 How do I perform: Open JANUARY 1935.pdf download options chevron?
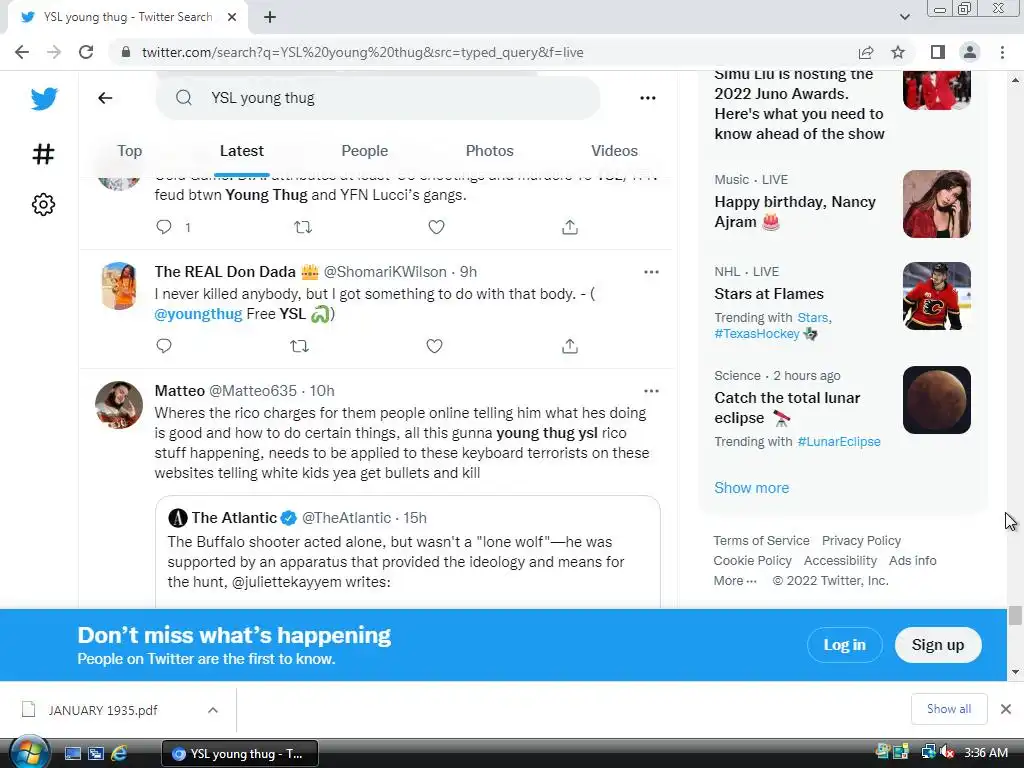click(212, 710)
